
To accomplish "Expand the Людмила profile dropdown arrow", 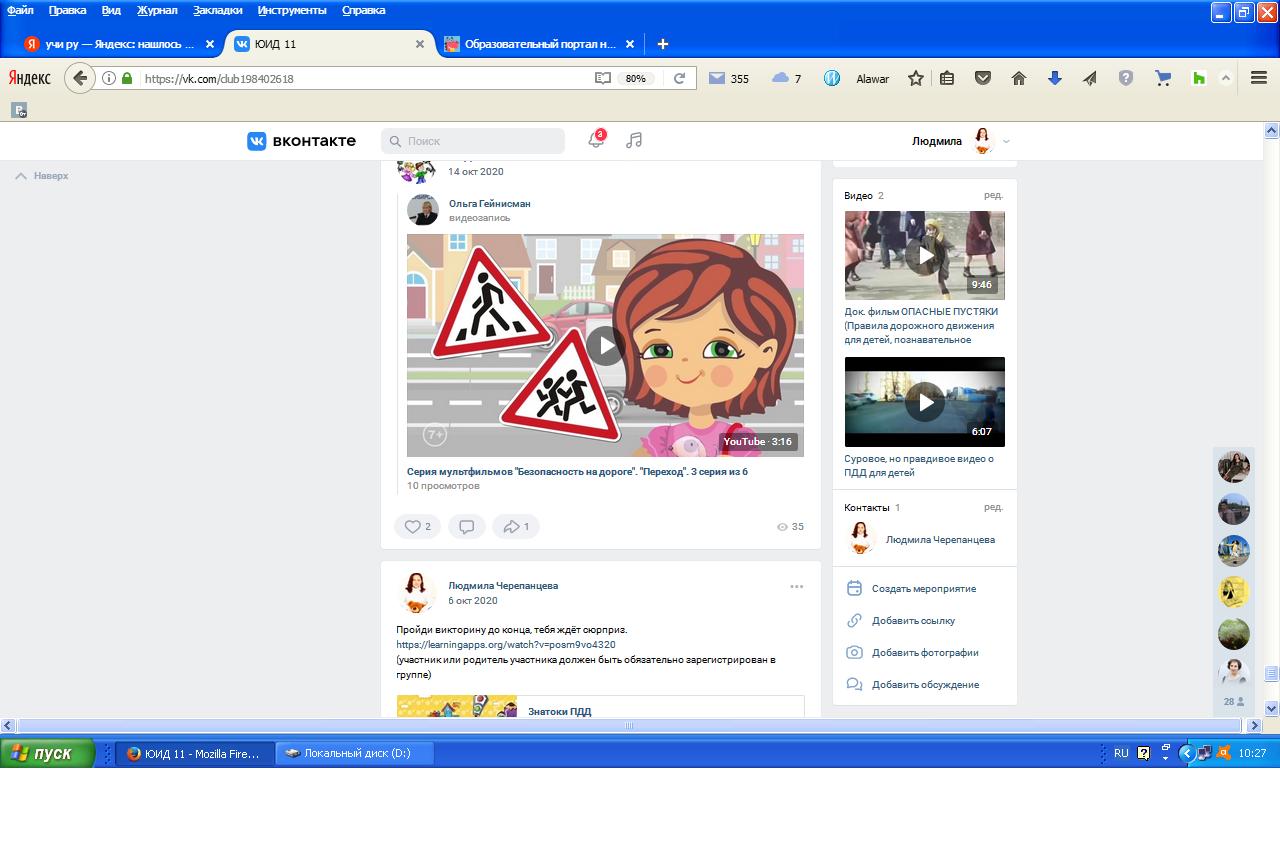I will (1006, 141).
